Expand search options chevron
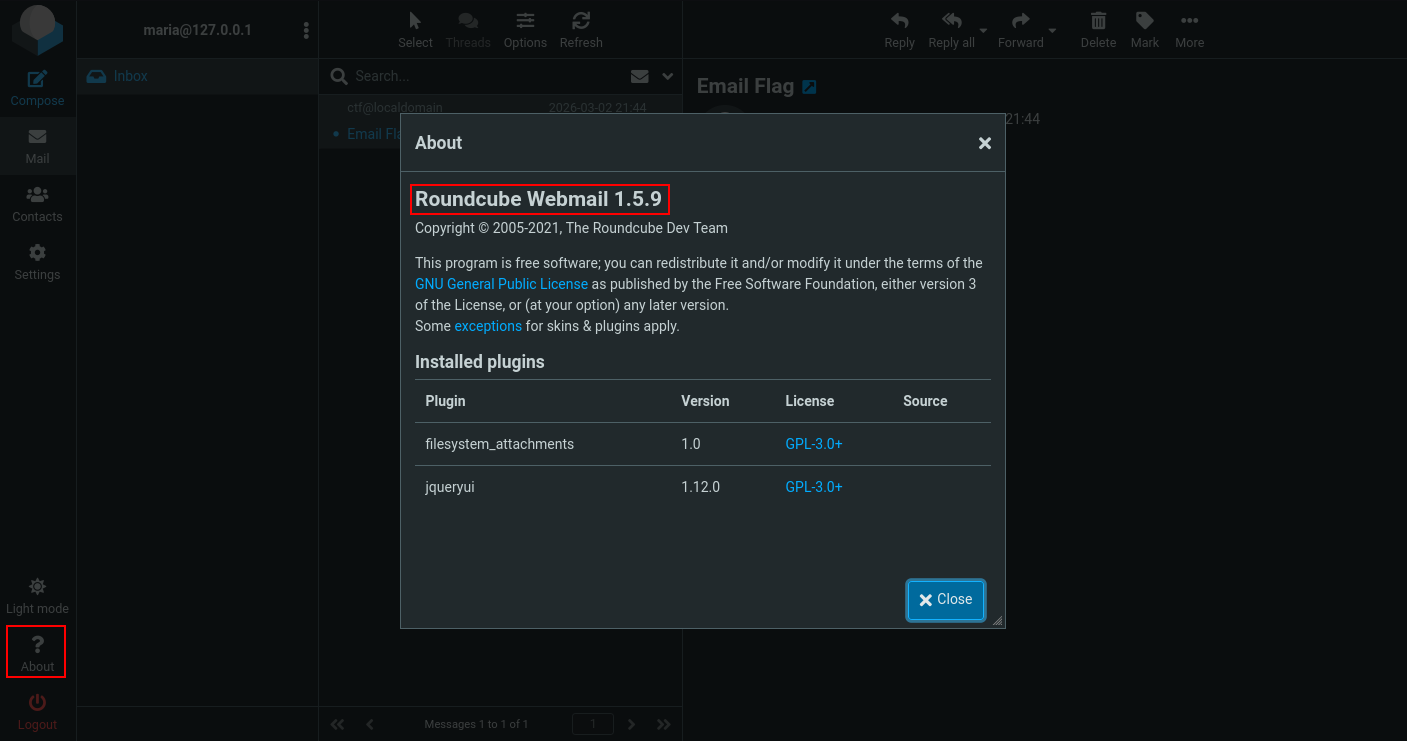Screen dimensions: 1407x741 click(x=668, y=76)
